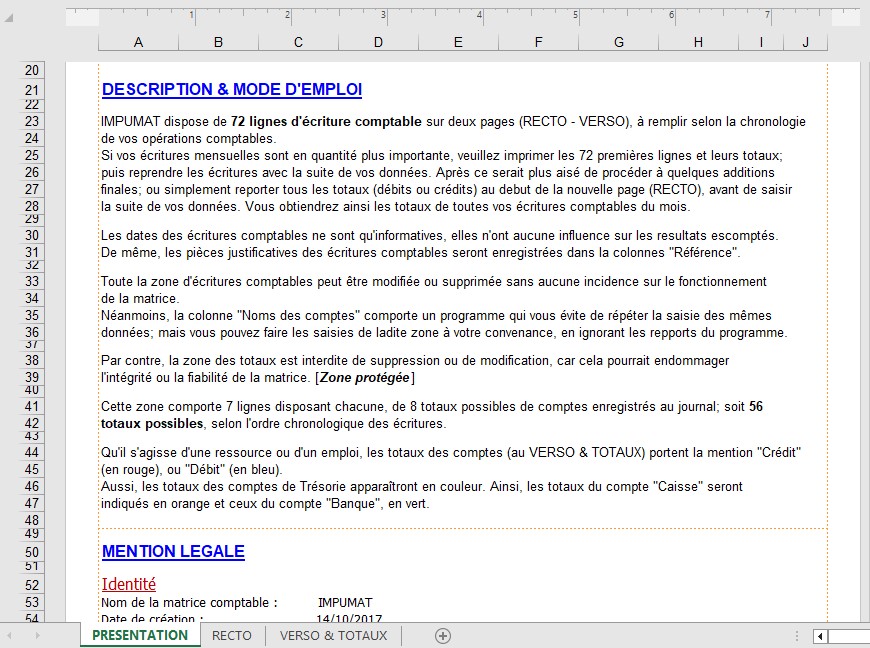870x648 pixels.
Task: Select column J header
Action: [805, 42]
